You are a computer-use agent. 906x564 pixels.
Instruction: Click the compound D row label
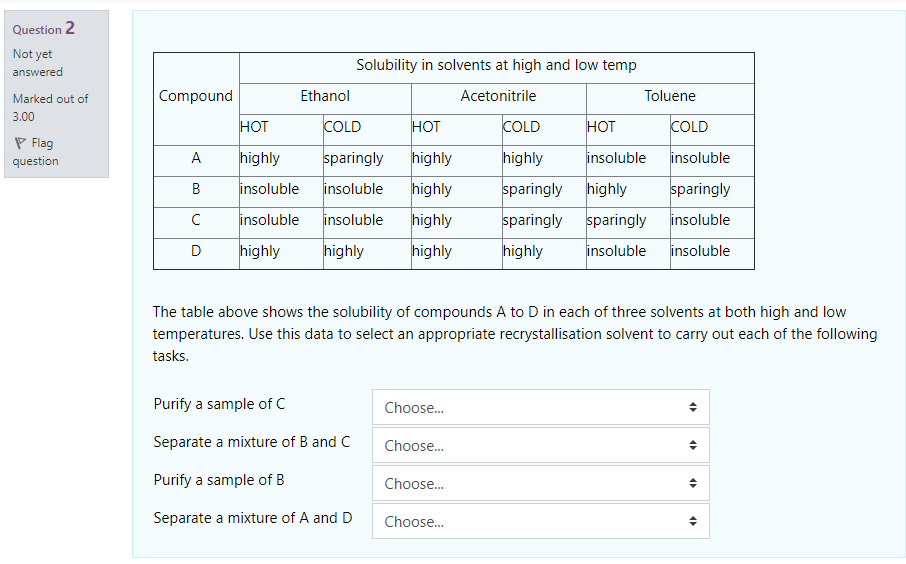tap(196, 251)
